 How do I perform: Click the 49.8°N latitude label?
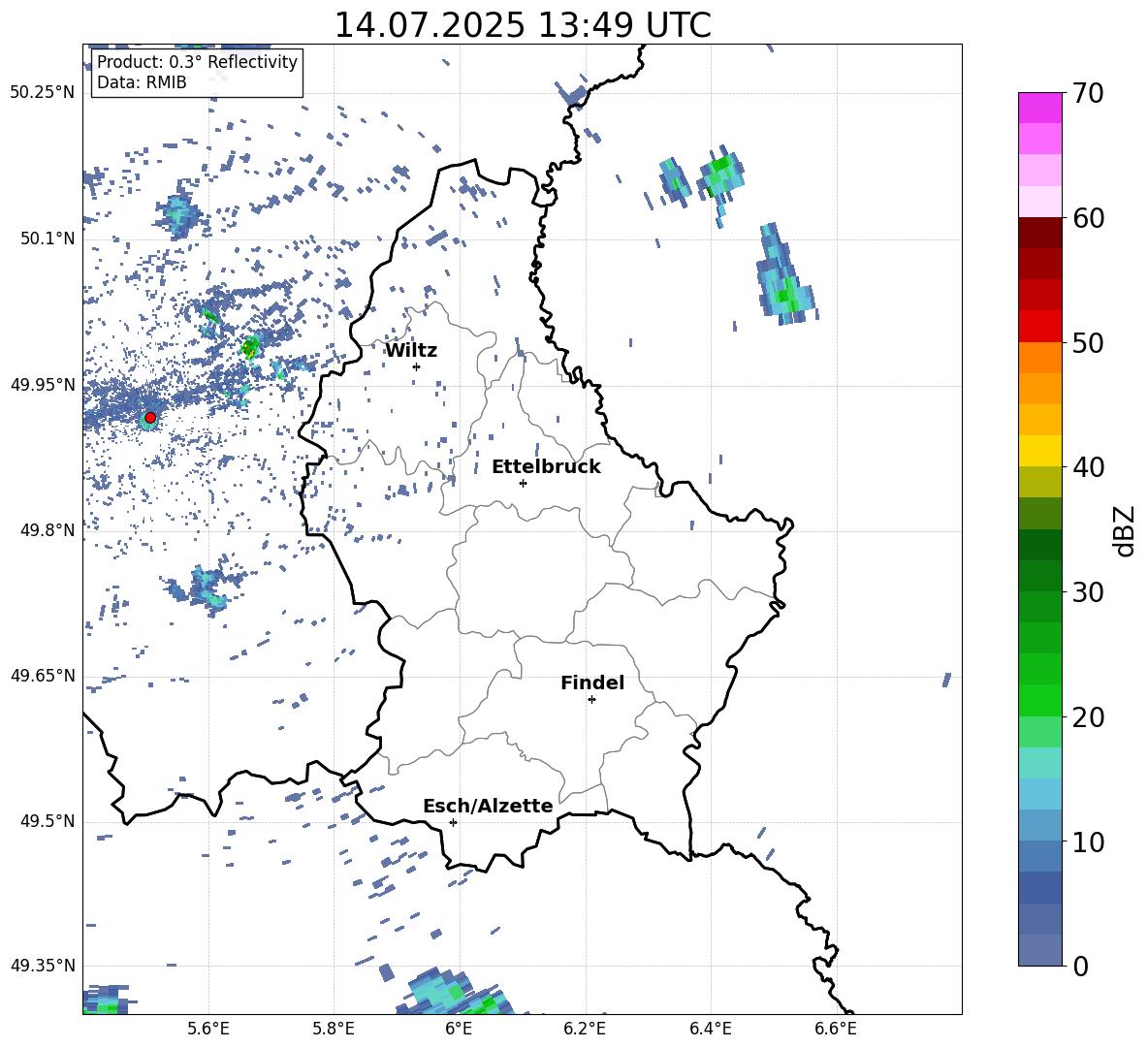(48, 530)
